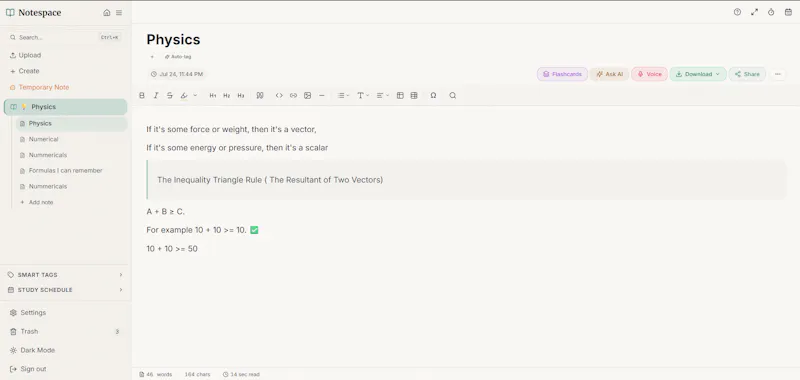This screenshot has width=800, height=380.
Task: Click the plus icon to add a tag
Action: click(x=152, y=57)
